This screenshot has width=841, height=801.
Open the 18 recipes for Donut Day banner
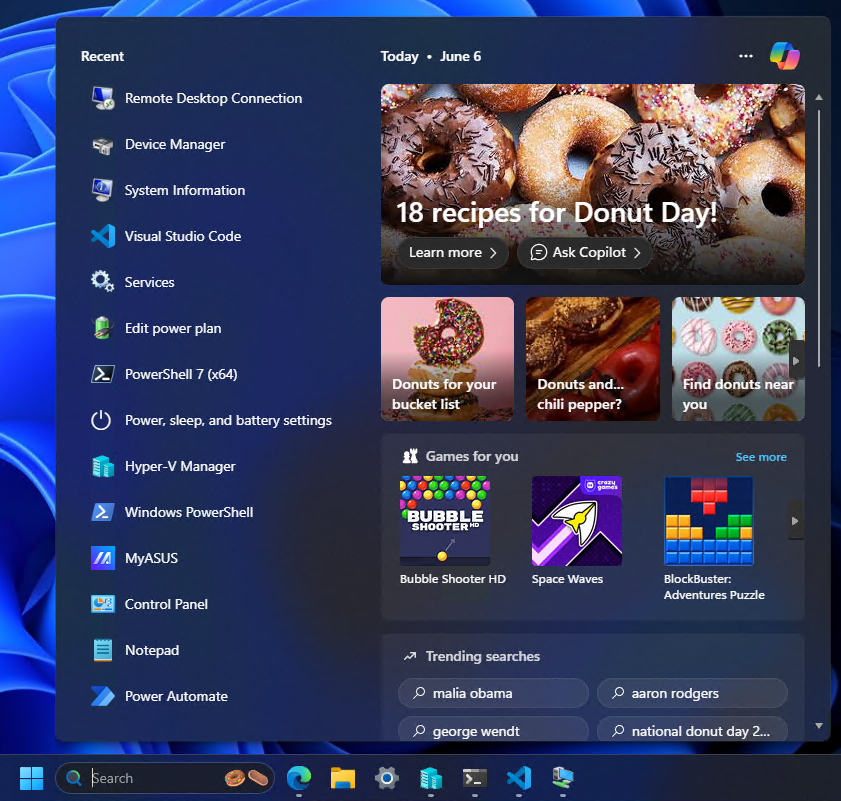pos(593,184)
